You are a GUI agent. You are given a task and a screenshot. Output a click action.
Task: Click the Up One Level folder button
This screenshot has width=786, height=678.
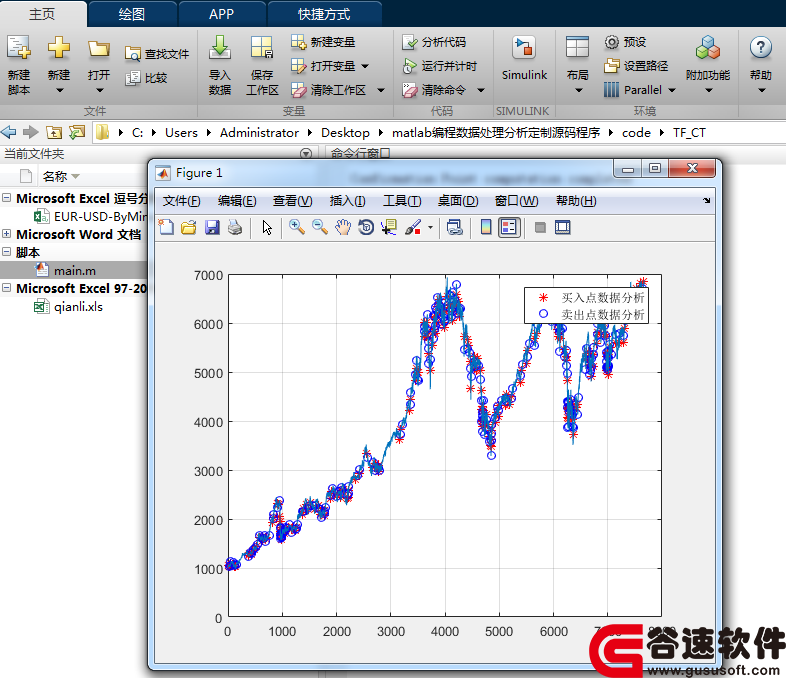54,132
